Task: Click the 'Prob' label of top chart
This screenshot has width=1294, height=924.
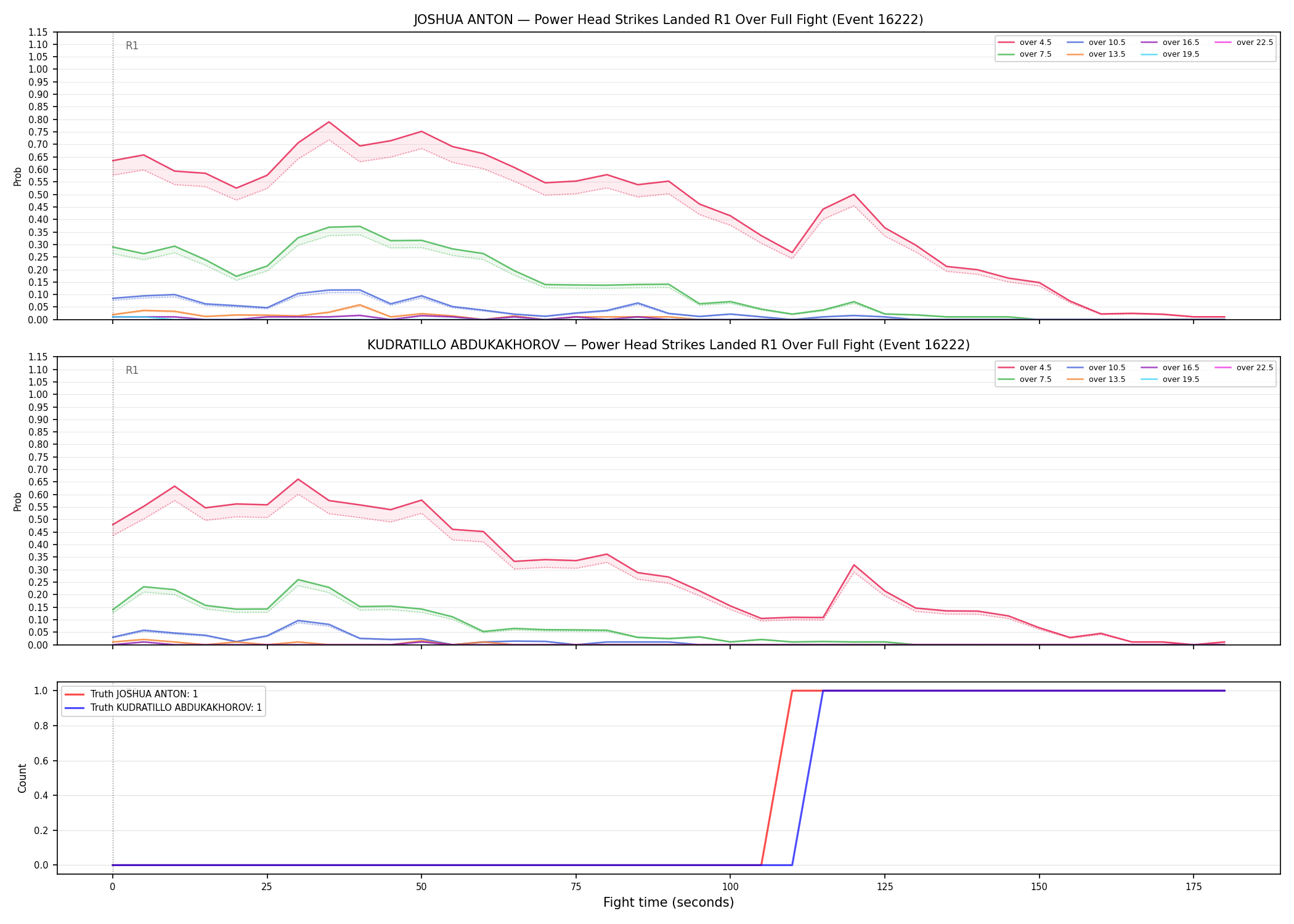Action: pyautogui.click(x=18, y=176)
